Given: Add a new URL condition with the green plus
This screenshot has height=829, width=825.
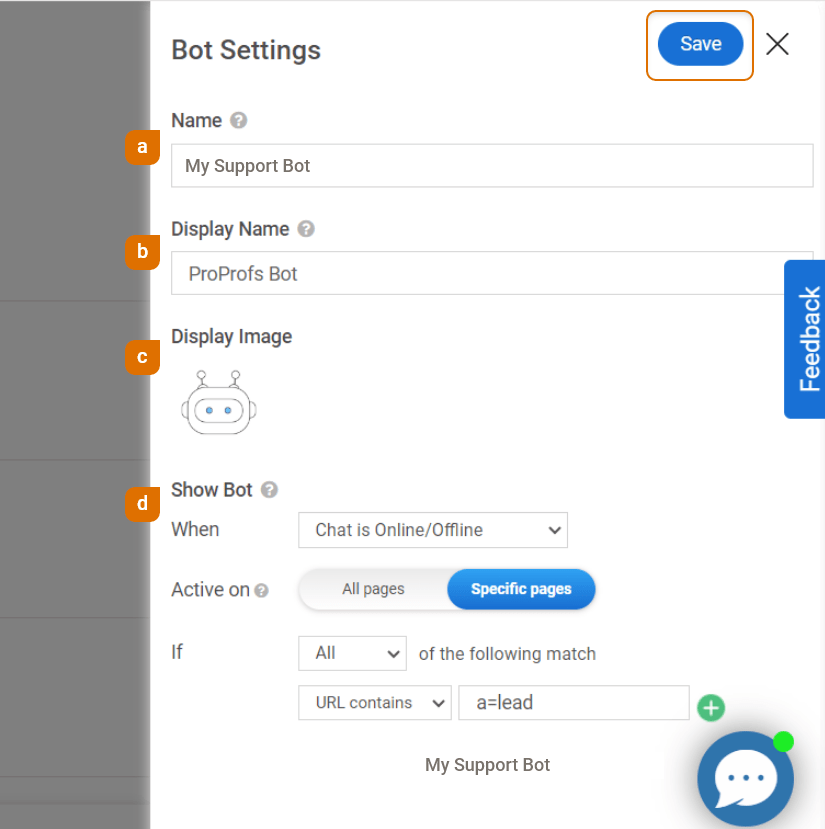Looking at the screenshot, I should 711,708.
